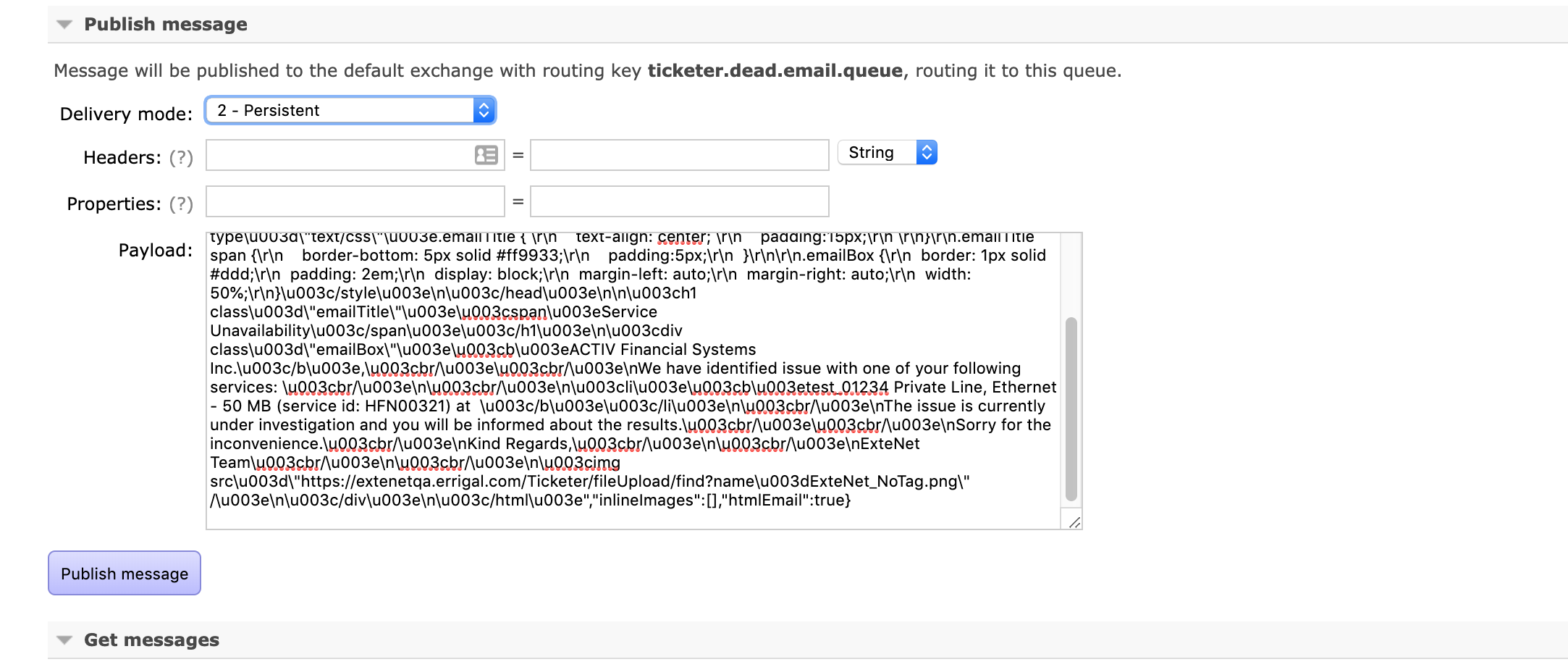Focus the Headers name input field
The height and width of the screenshot is (662, 1568).
click(x=339, y=155)
